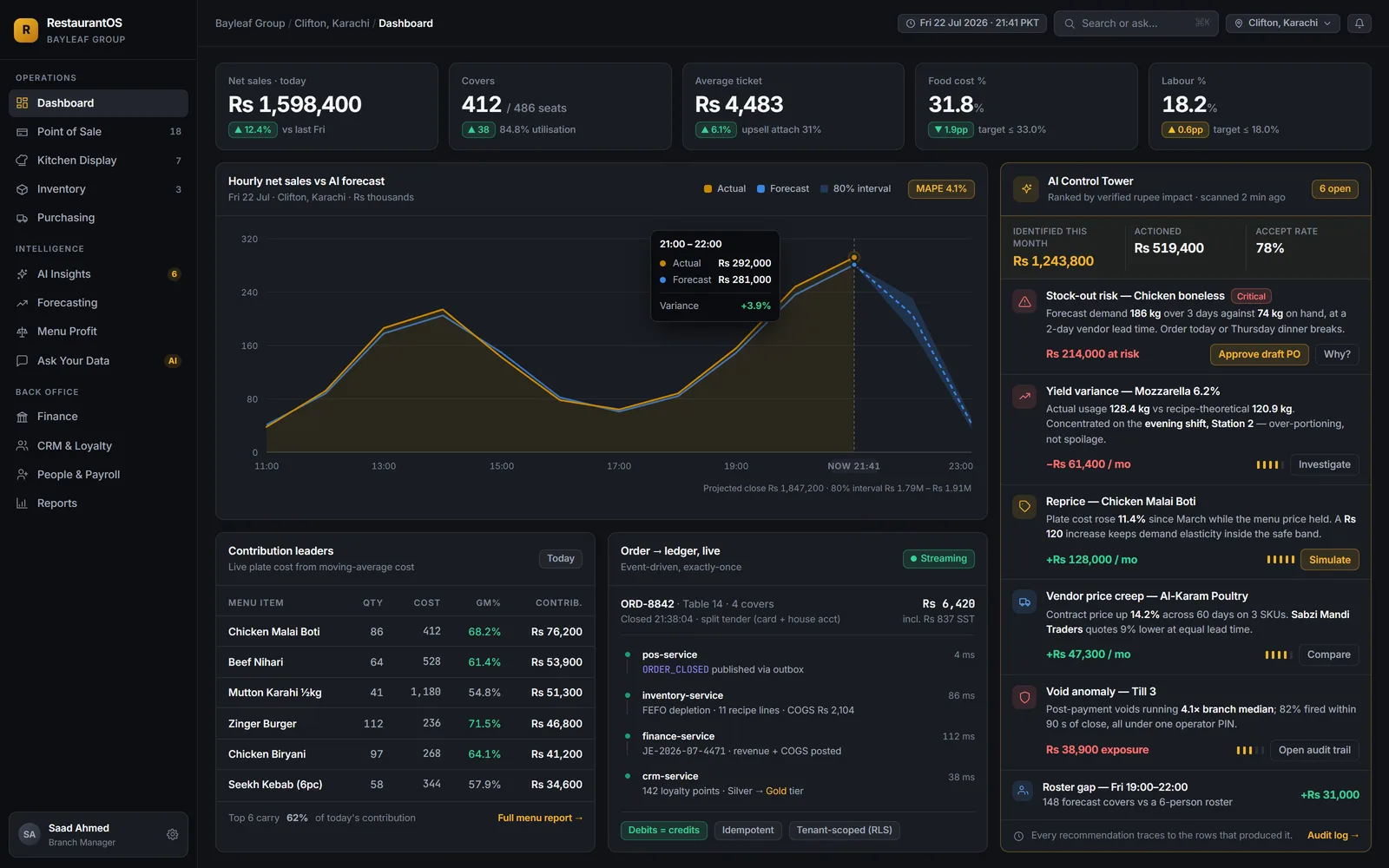1389x868 pixels.
Task: Click the MAPE 4.1% badge
Action: (x=941, y=189)
